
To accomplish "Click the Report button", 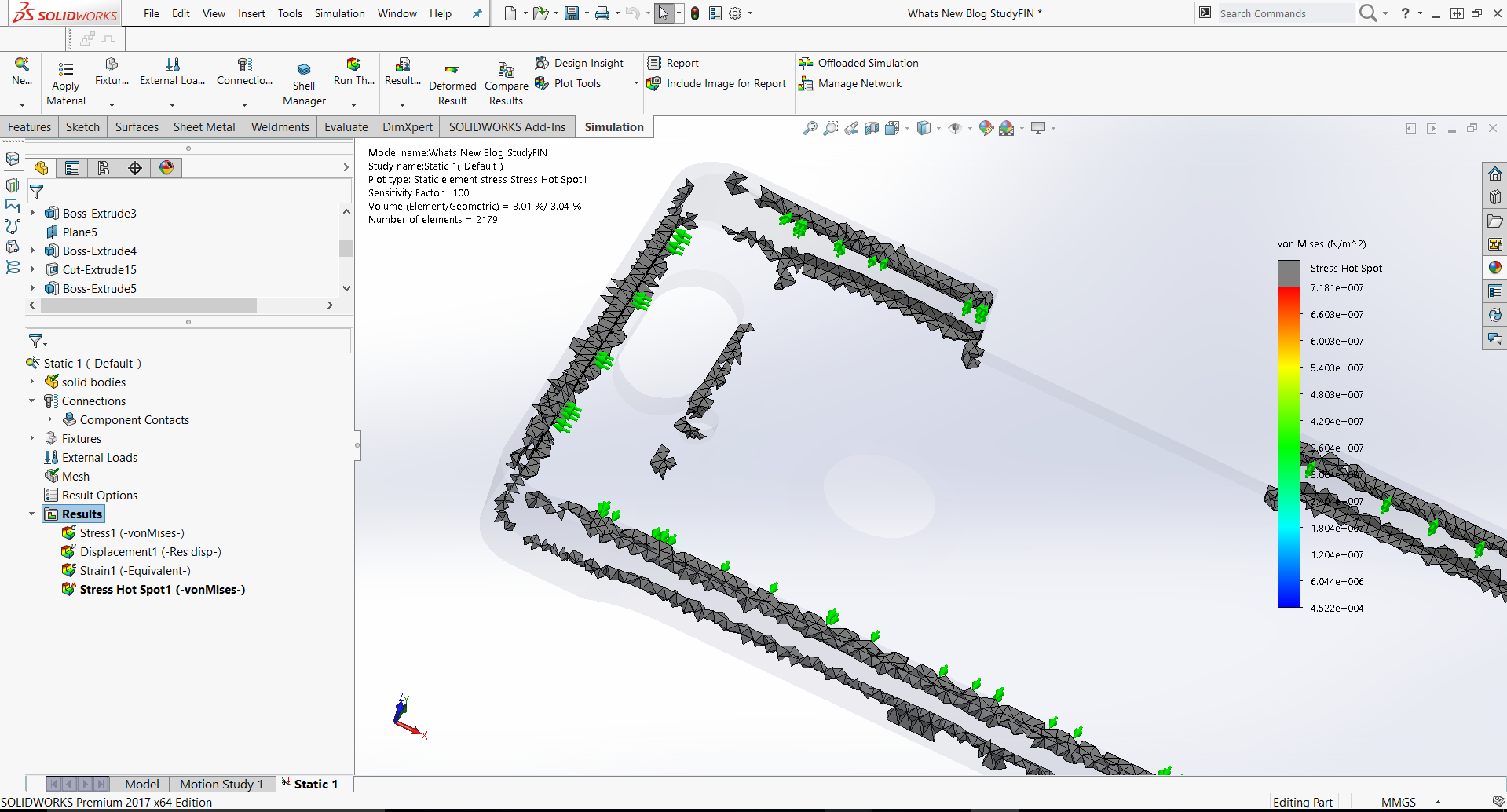I will point(682,63).
